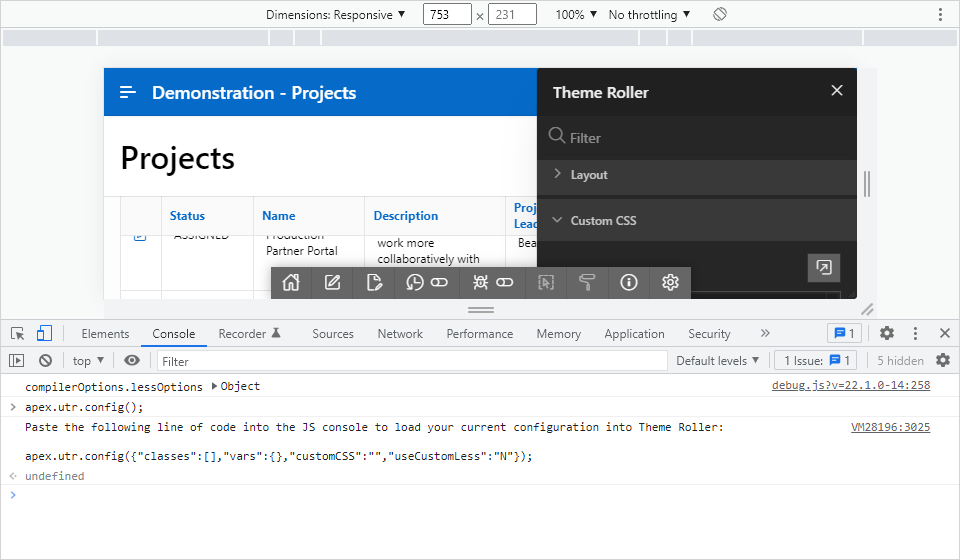This screenshot has width=960, height=560.
Task: Click the viewport width field
Action: click(x=447, y=14)
